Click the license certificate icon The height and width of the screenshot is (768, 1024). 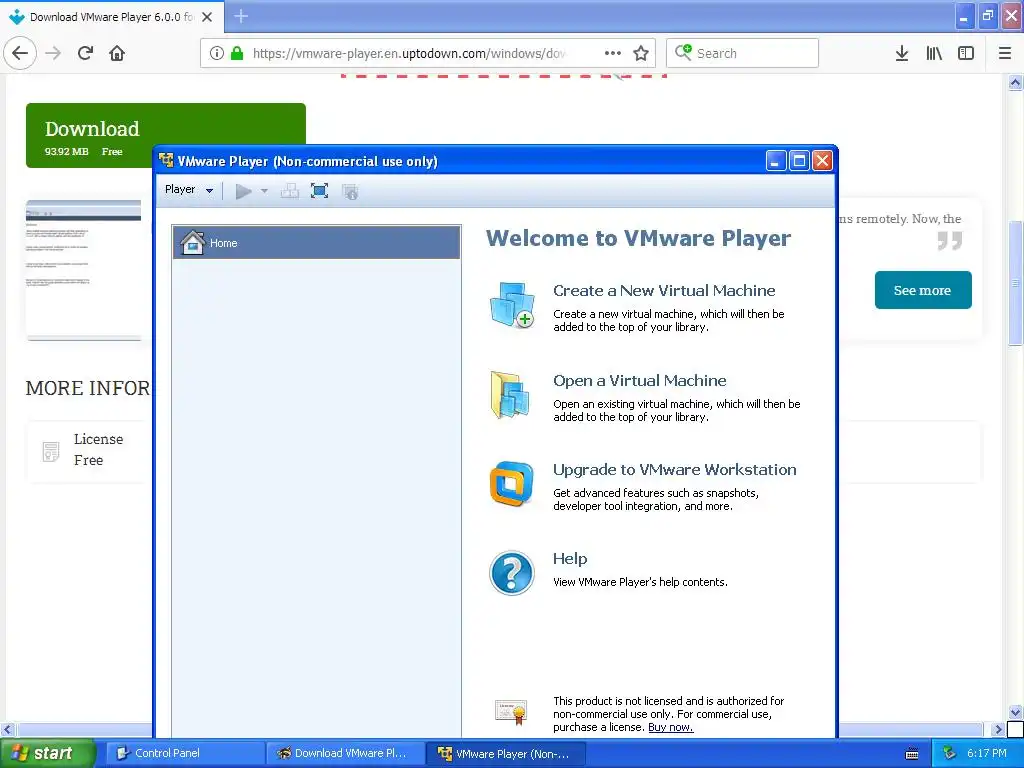511,712
